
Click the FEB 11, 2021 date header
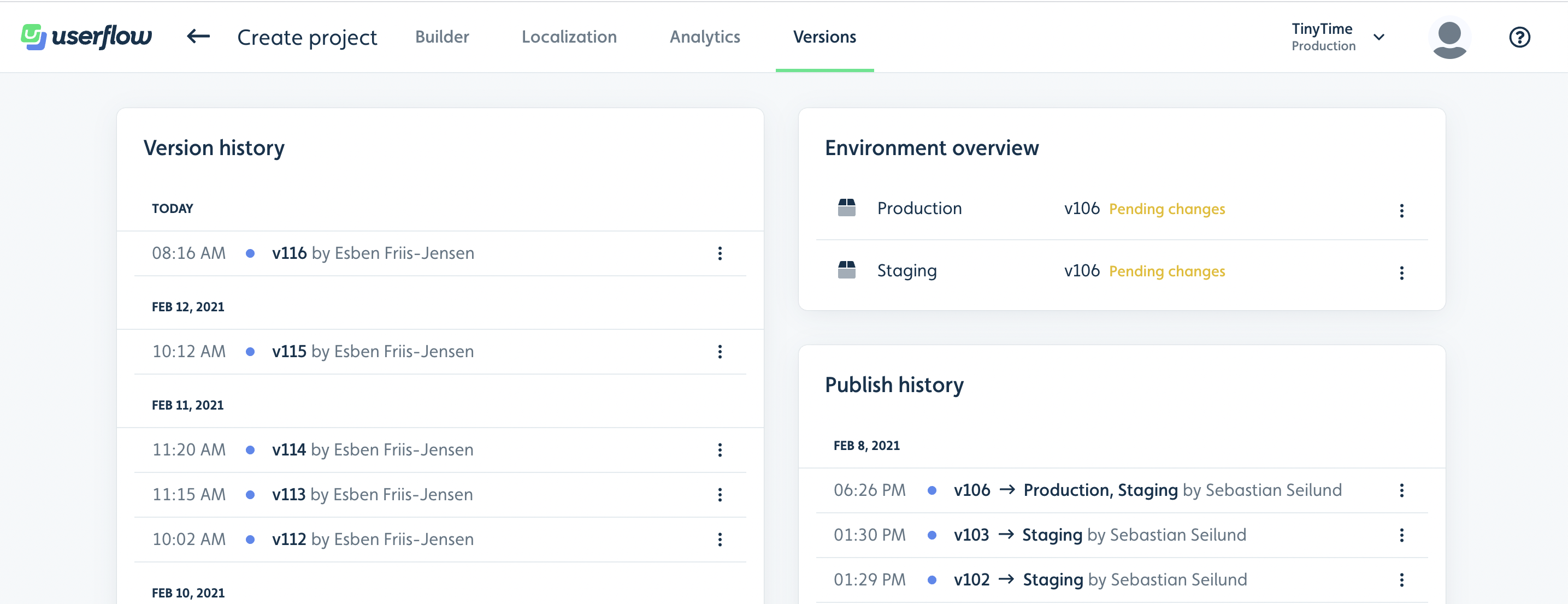(187, 405)
